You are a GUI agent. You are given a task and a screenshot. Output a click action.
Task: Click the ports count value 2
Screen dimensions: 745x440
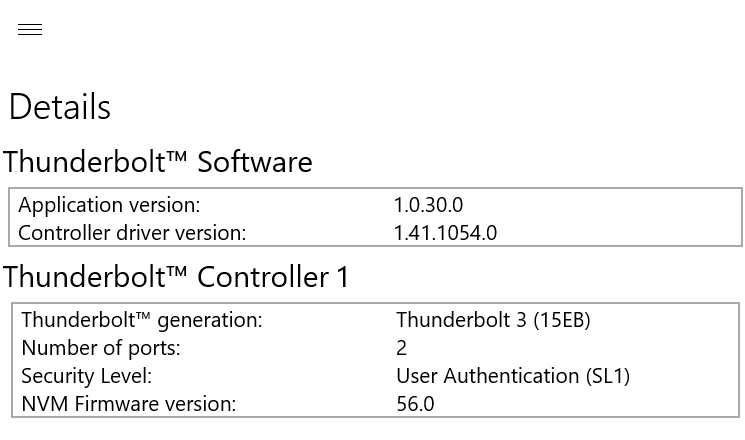point(401,348)
